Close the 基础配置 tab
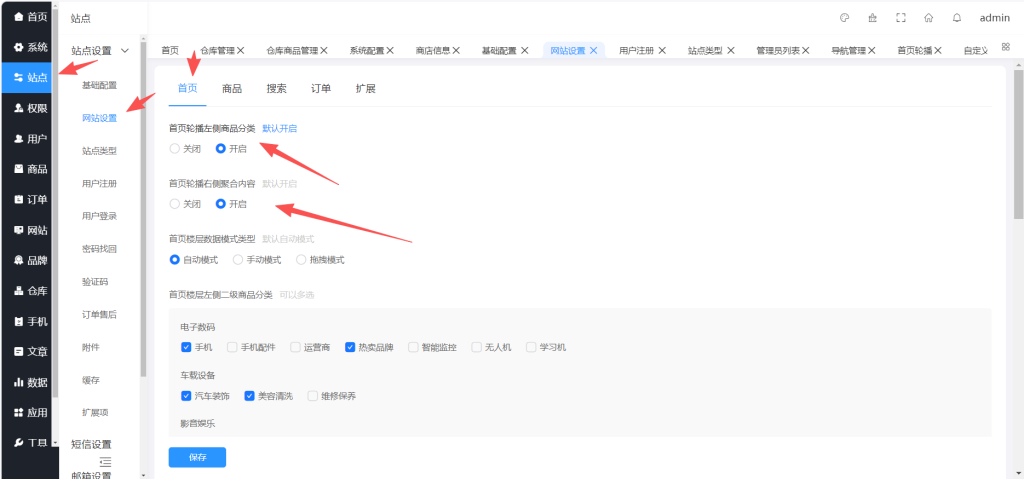 coord(524,50)
